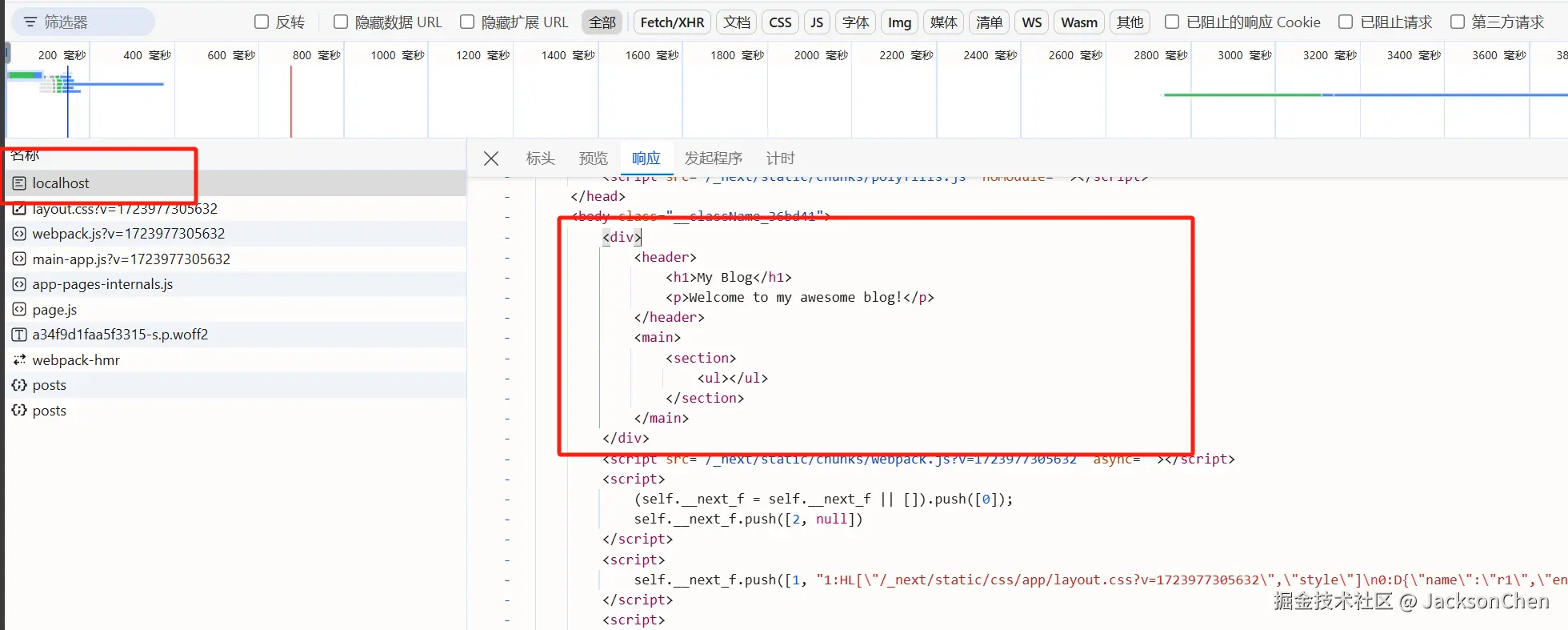Select the page.js request
This screenshot has height=630, width=1568.
click(235, 310)
